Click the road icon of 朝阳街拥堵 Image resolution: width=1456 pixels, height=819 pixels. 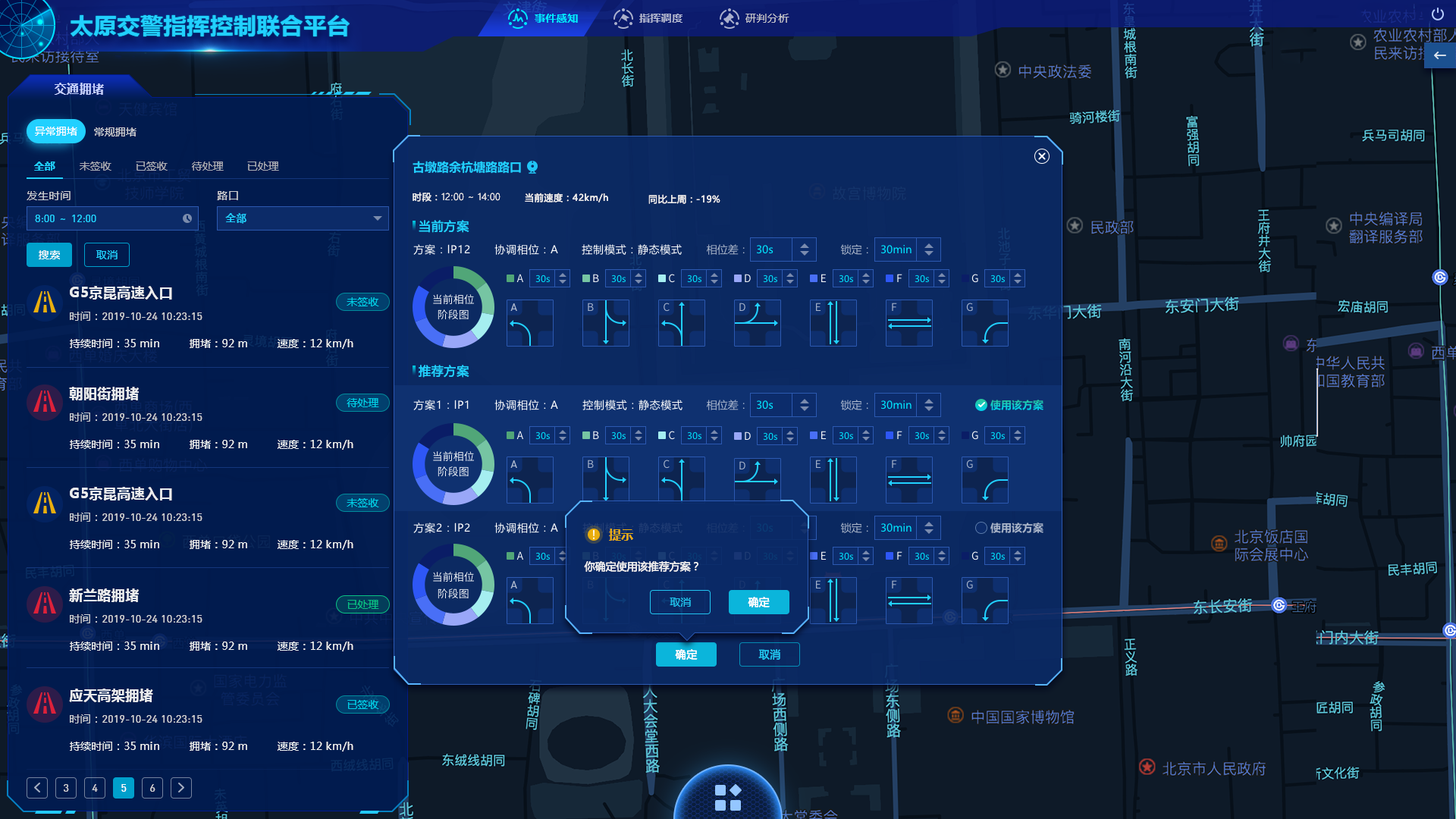[45, 402]
